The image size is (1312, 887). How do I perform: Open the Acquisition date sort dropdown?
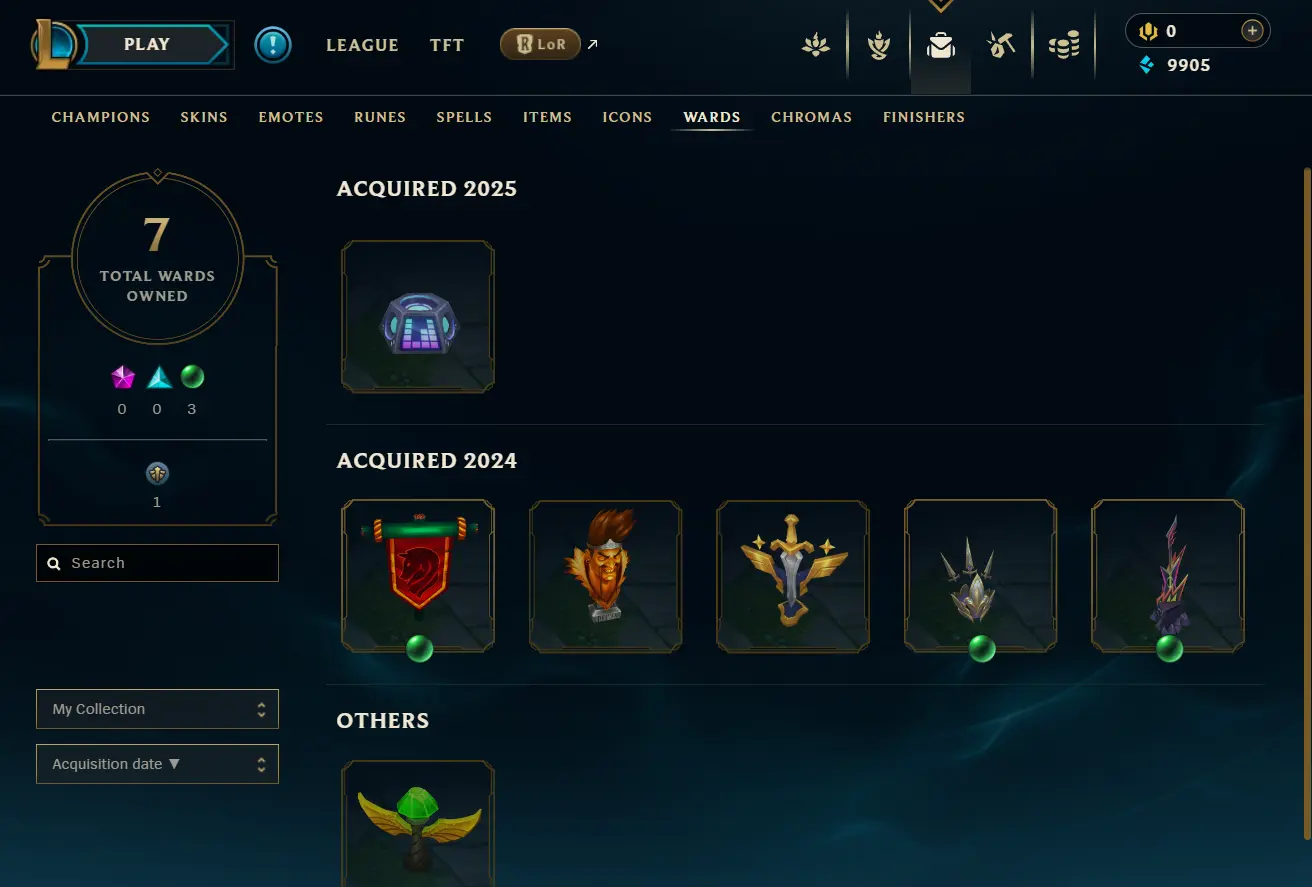pyautogui.click(x=157, y=764)
